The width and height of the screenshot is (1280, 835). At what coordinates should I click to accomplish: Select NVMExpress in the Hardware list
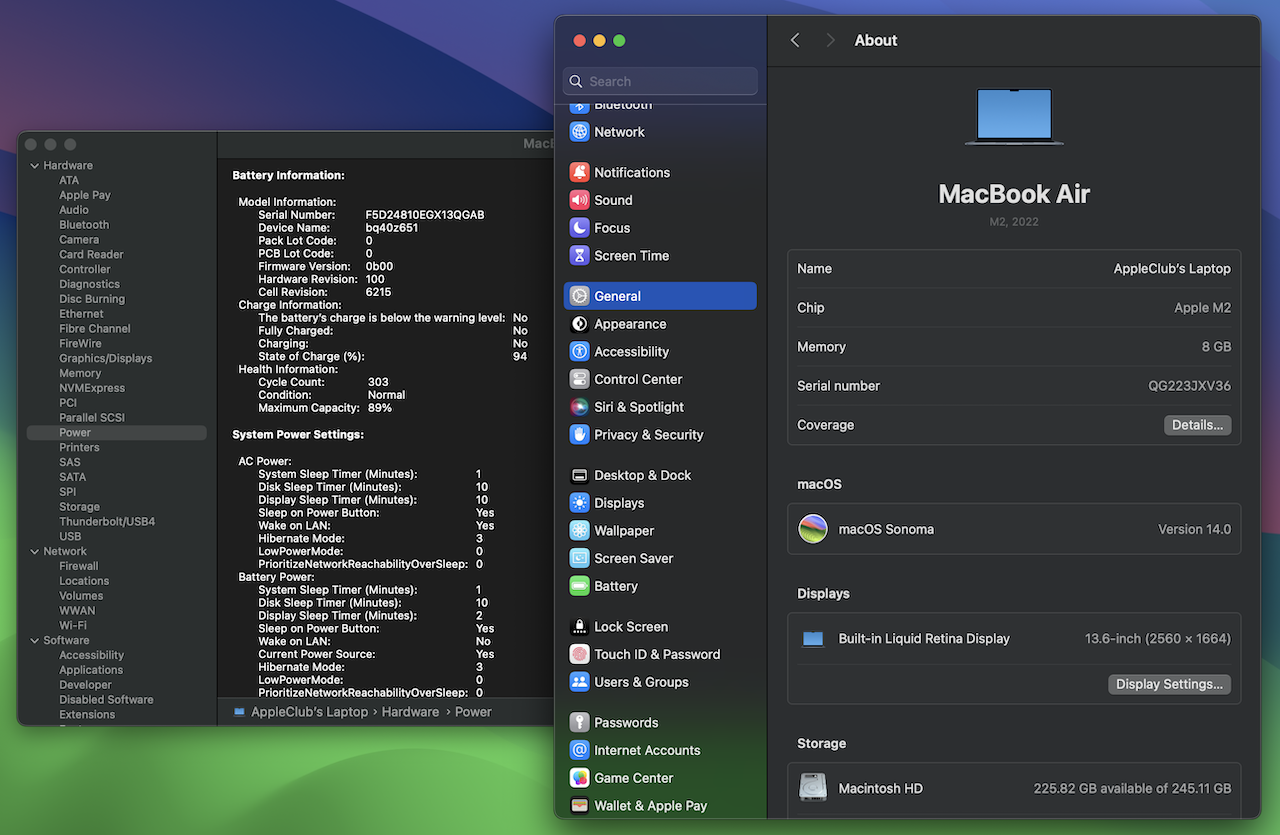92,388
